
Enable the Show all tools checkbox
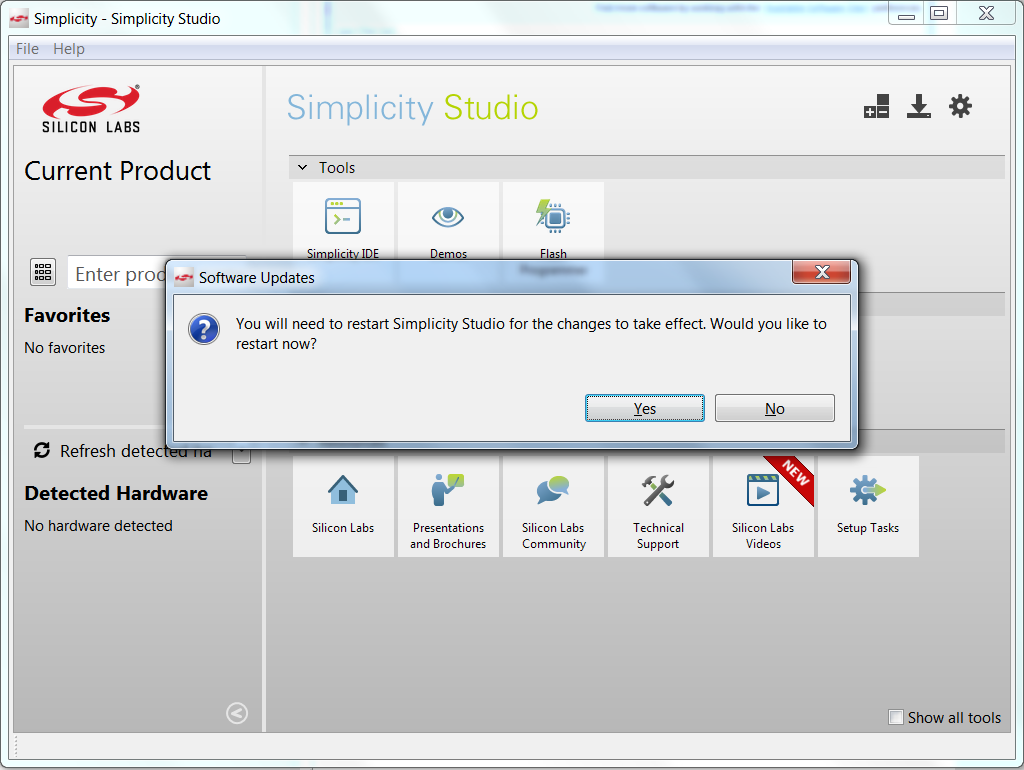click(x=896, y=717)
